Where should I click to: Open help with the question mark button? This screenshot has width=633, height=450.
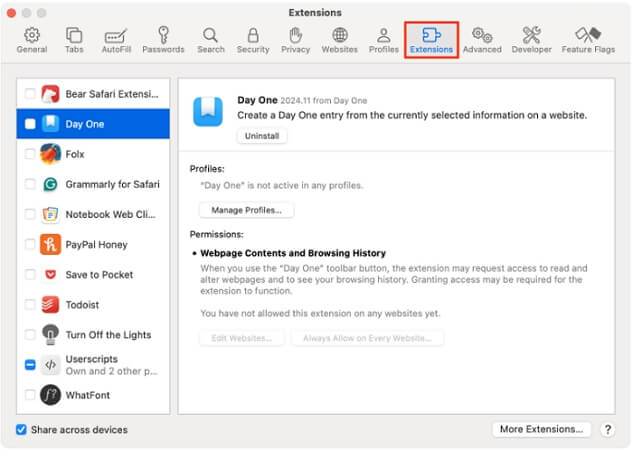(608, 429)
